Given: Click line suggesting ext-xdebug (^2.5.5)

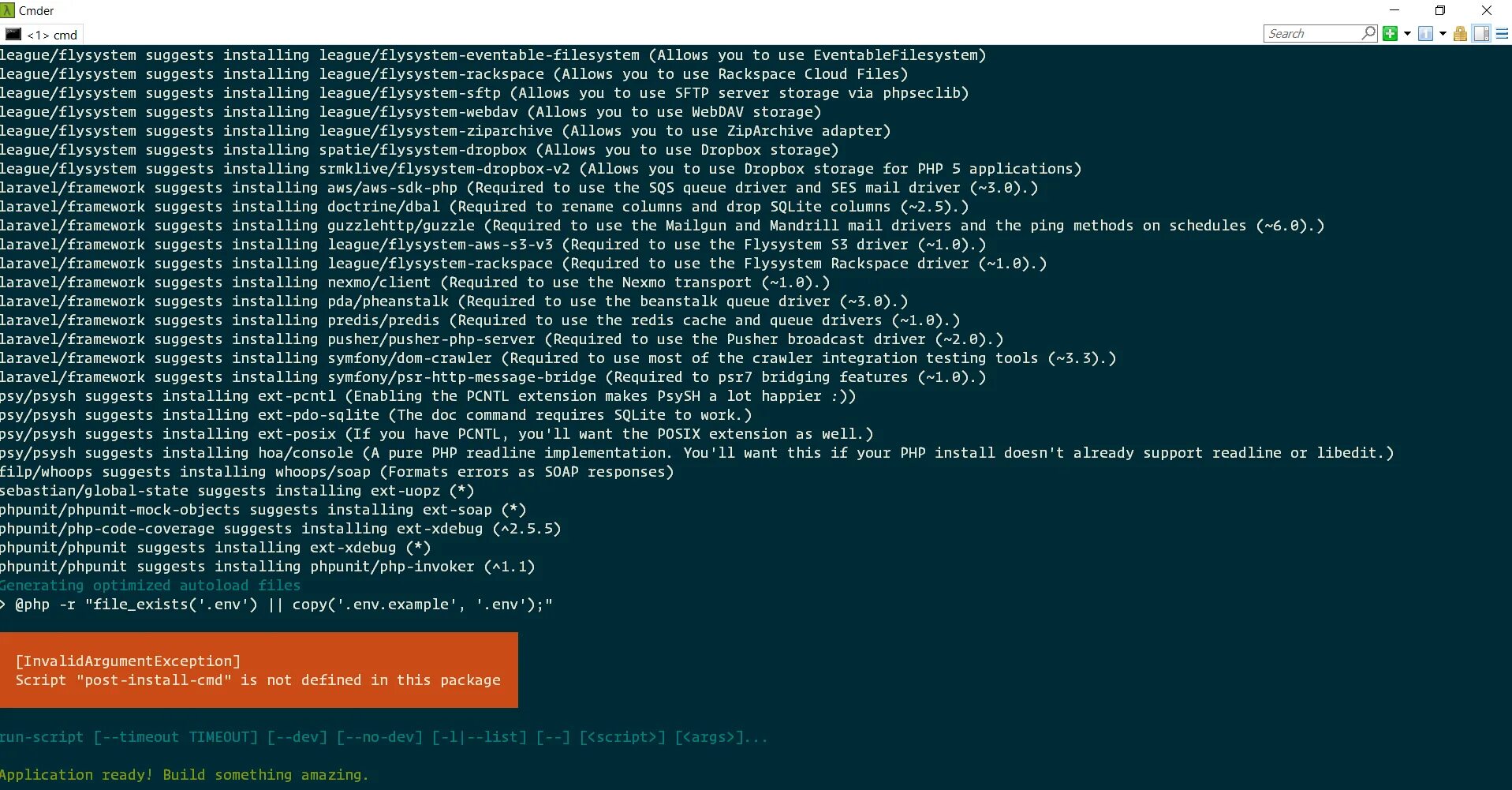Looking at the screenshot, I should pos(280,529).
